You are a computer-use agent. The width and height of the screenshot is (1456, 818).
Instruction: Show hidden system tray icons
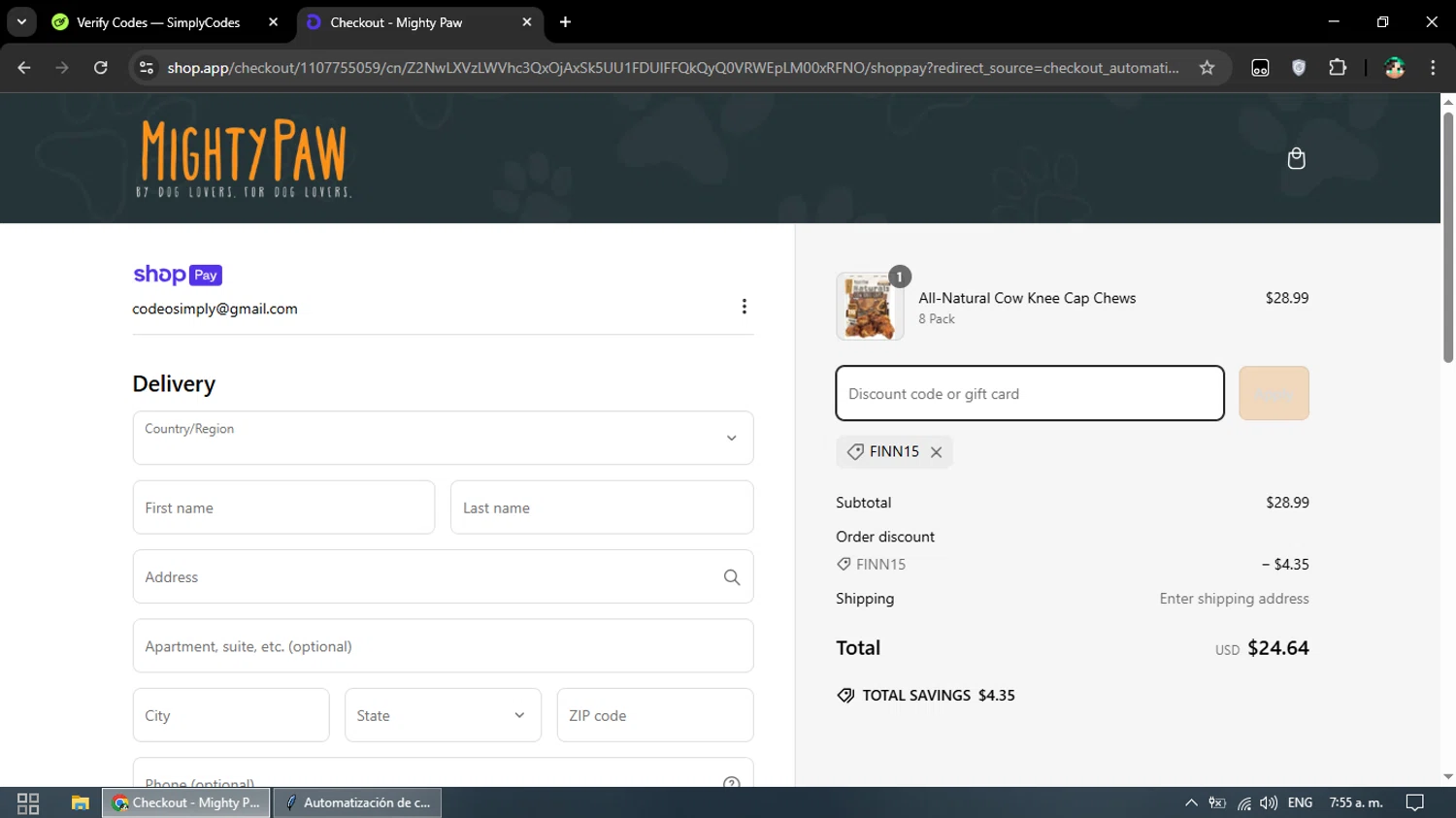1191,803
